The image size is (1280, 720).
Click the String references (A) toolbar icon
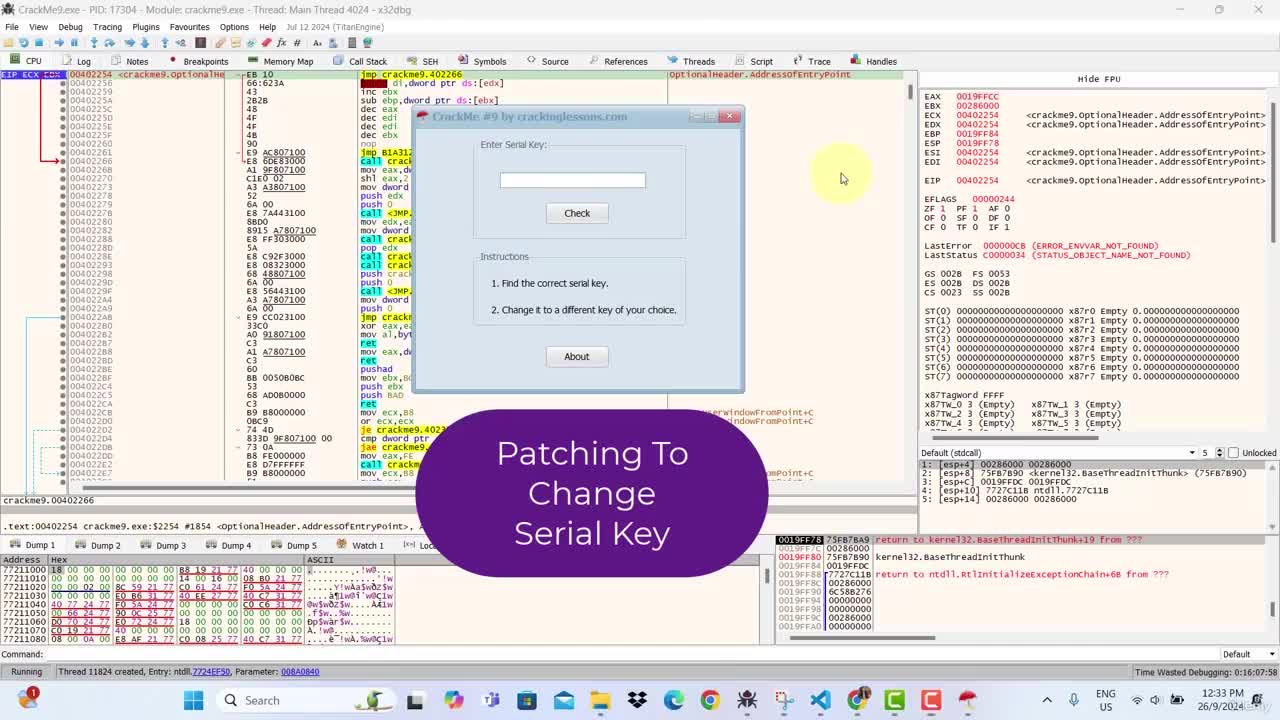coord(317,43)
